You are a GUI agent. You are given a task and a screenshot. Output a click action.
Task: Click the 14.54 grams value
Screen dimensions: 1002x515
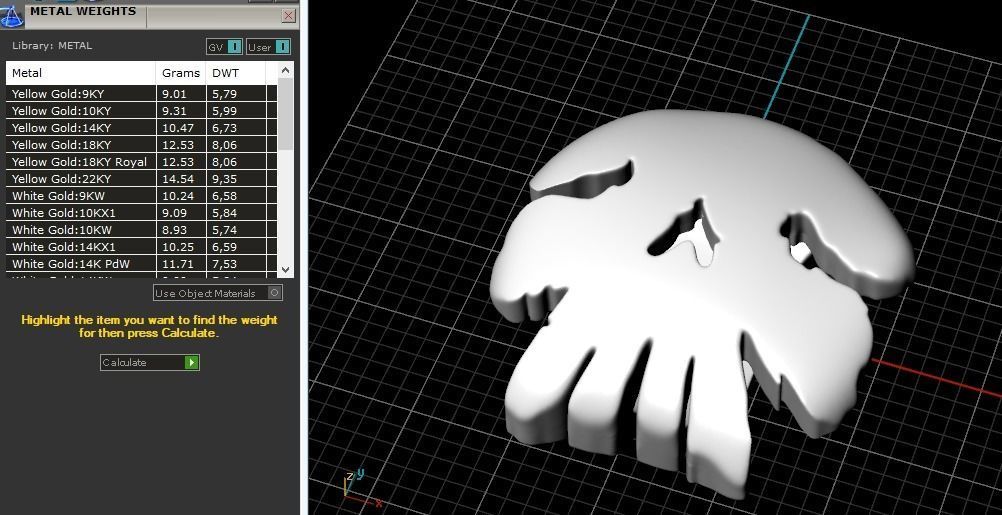pos(178,179)
